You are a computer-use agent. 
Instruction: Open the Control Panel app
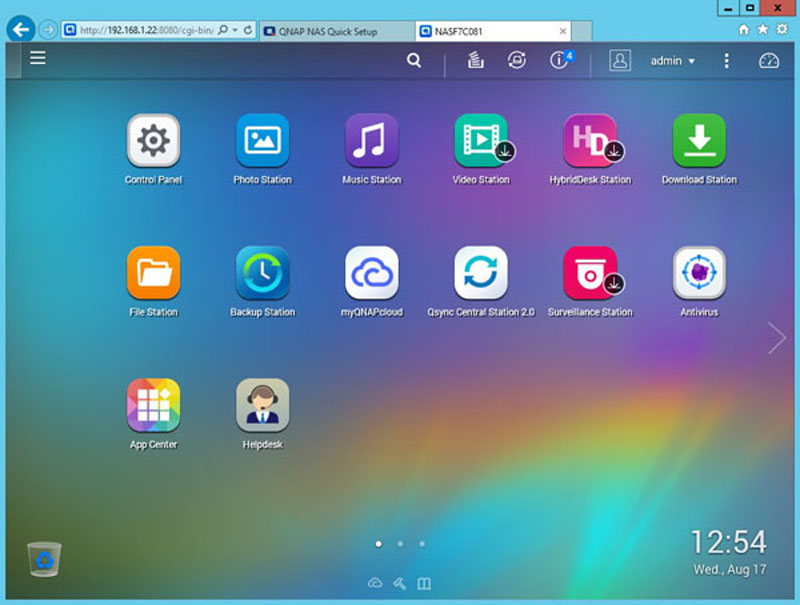153,141
